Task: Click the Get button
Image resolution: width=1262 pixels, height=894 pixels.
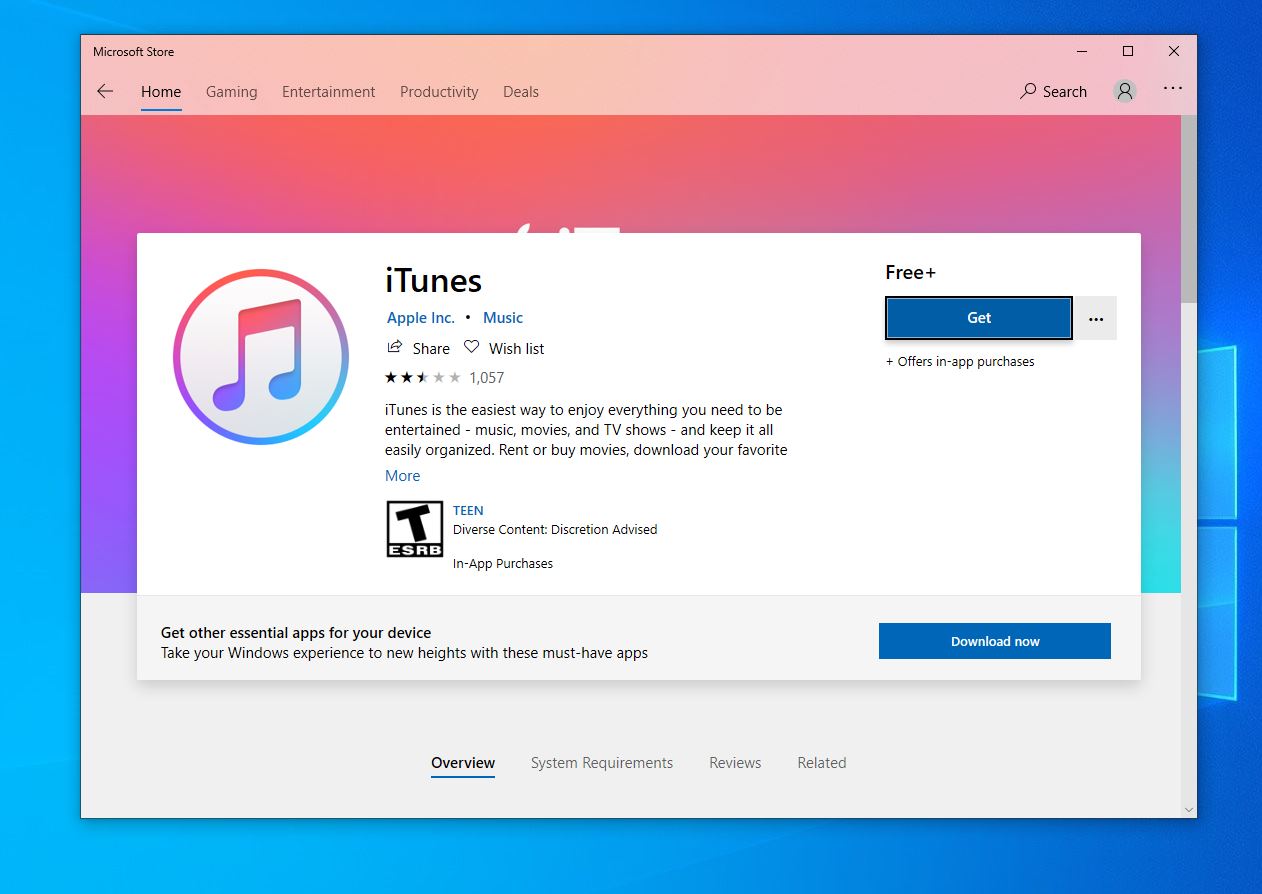Action: (979, 318)
